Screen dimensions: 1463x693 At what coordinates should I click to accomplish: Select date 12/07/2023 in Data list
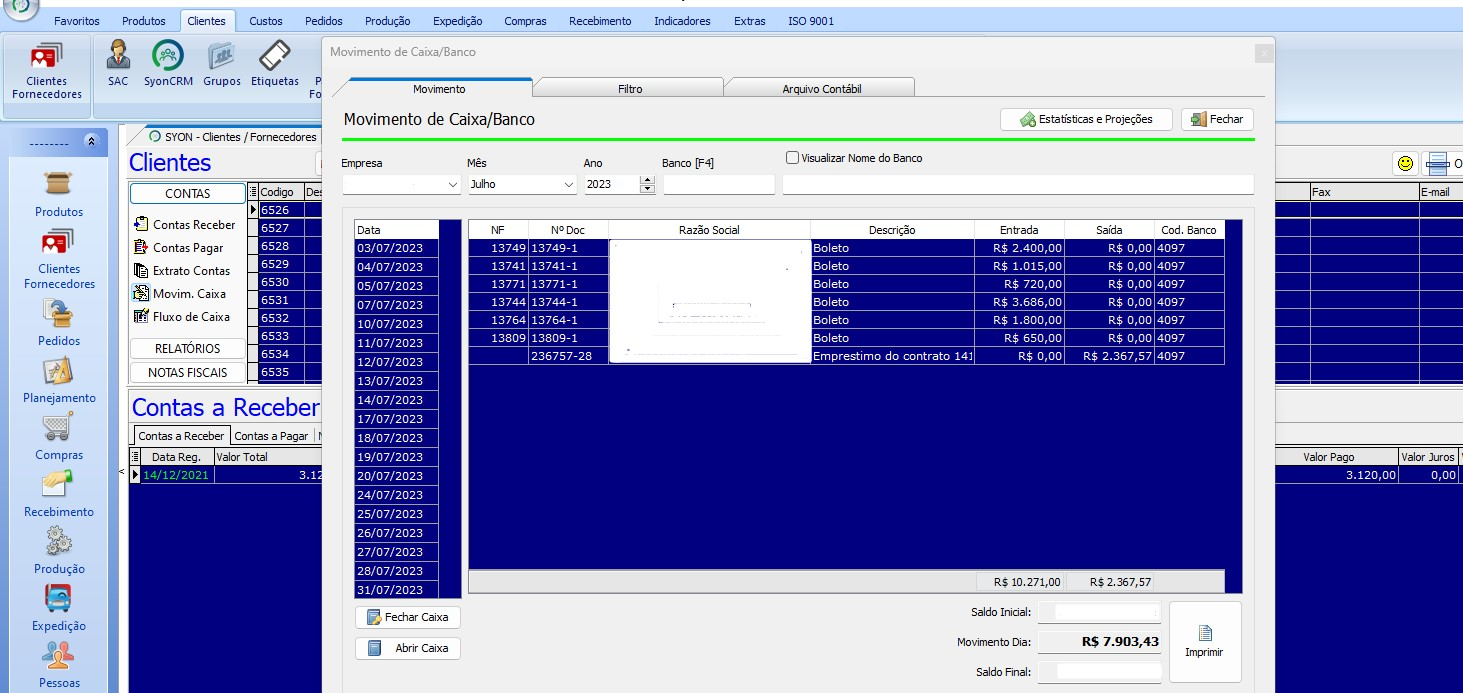[x=397, y=362]
